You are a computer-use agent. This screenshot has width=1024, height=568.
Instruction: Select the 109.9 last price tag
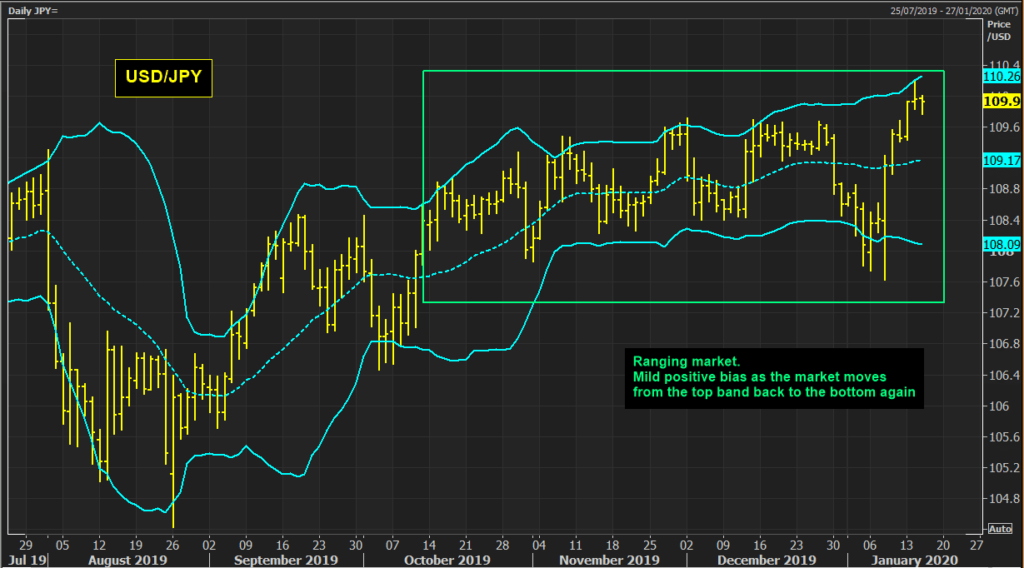coord(1001,101)
